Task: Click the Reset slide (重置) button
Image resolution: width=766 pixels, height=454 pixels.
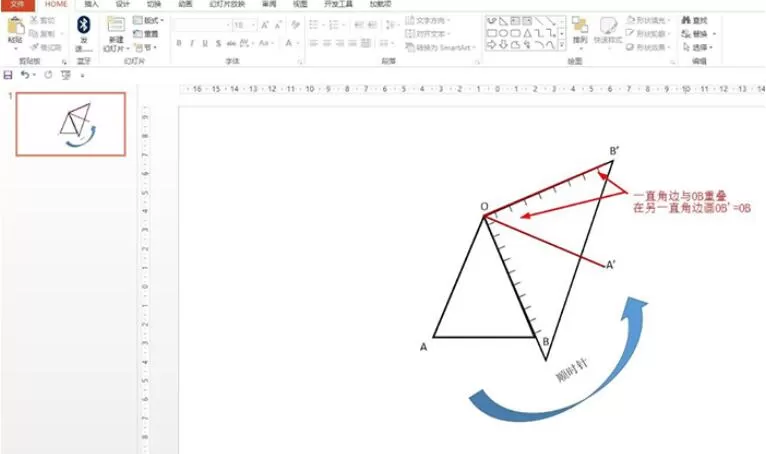Action: 146,34
